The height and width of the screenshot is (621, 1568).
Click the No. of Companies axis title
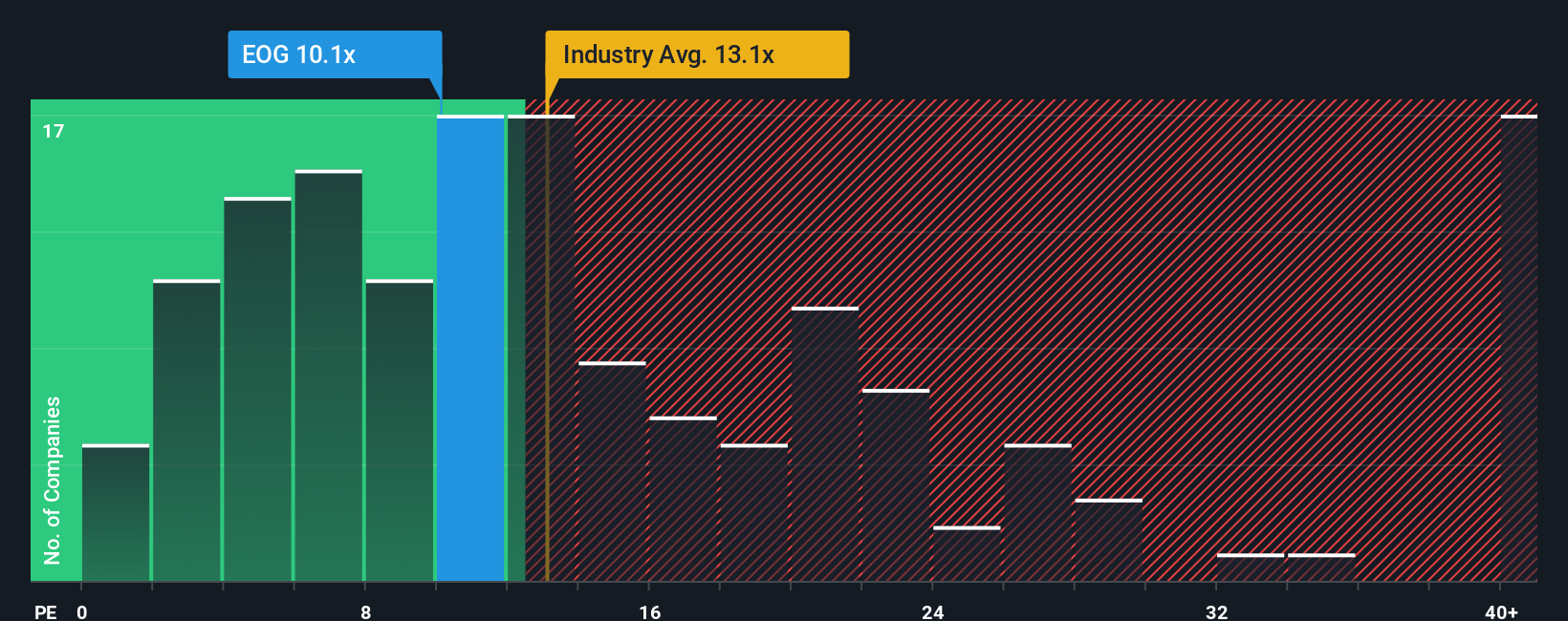pyautogui.click(x=53, y=481)
